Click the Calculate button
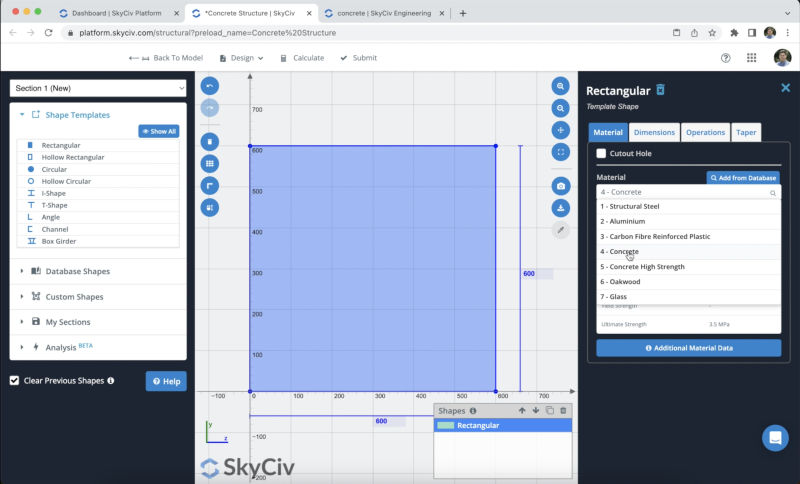The width and height of the screenshot is (800, 484). [302, 58]
